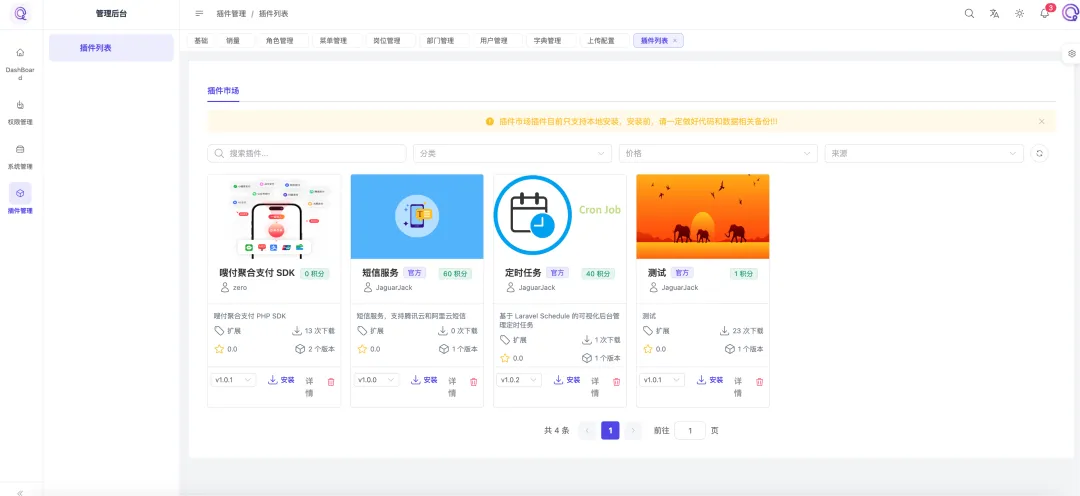The height and width of the screenshot is (496, 1080).
Task: Delete the 定时任务 plugin via trash icon
Action: 616,382
